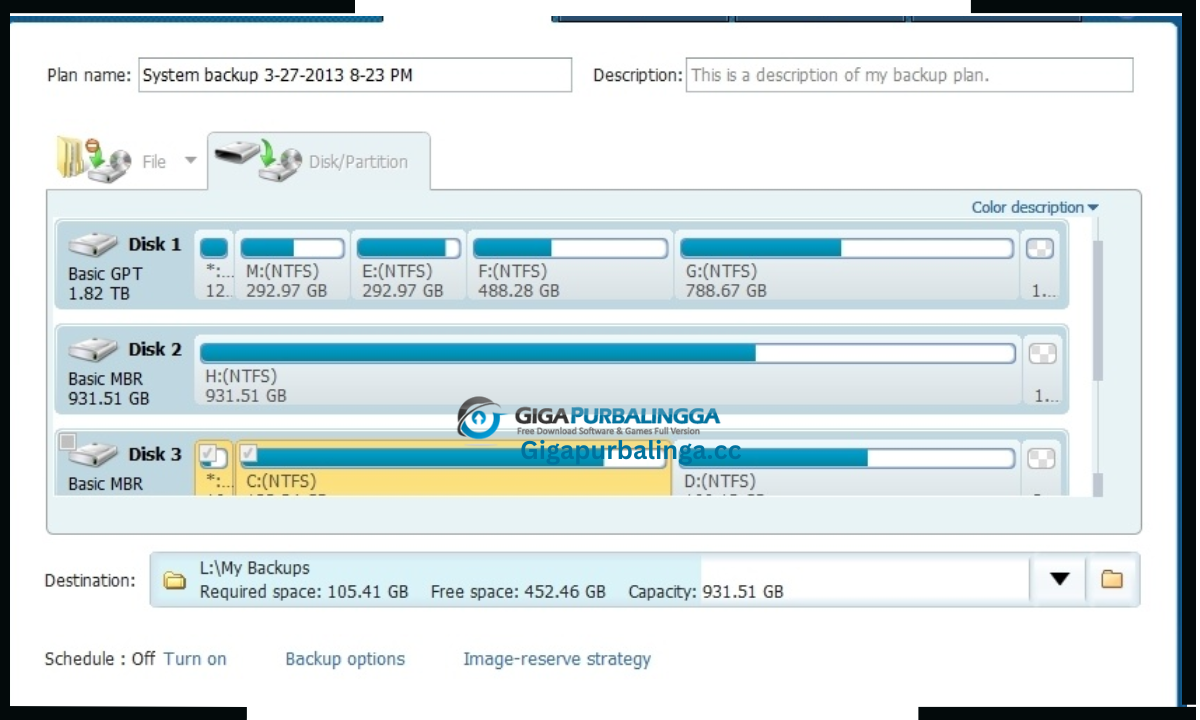
Task: Tick the Disk 3 whole-disk checkbox
Action: click(67, 441)
